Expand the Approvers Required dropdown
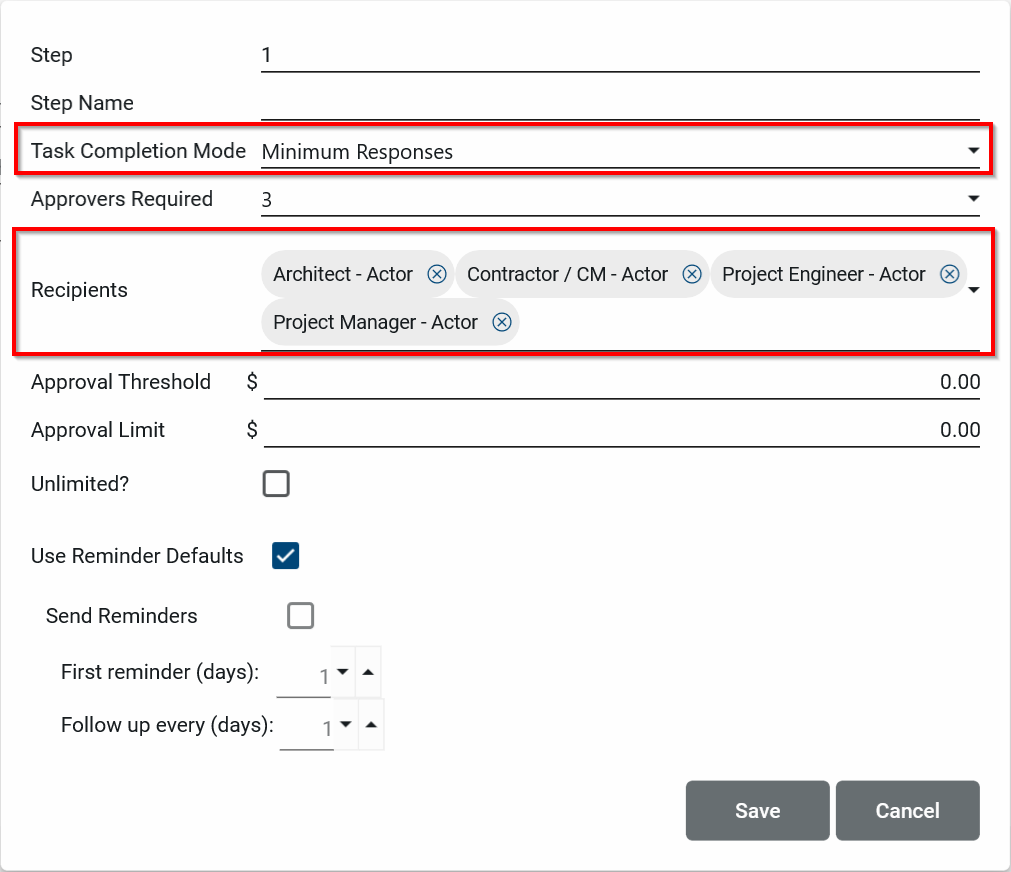Image resolution: width=1011 pixels, height=872 pixels. pyautogui.click(x=972, y=199)
